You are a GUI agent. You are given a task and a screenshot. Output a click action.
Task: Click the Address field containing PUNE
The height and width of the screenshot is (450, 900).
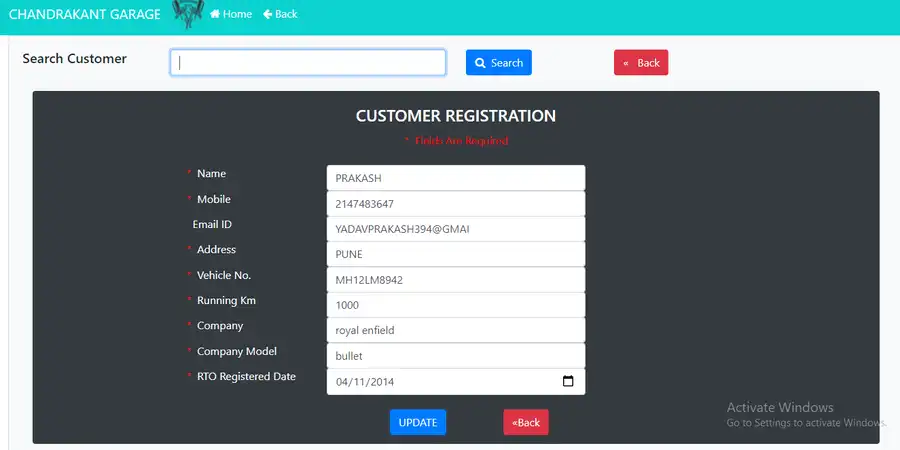[x=455, y=254]
